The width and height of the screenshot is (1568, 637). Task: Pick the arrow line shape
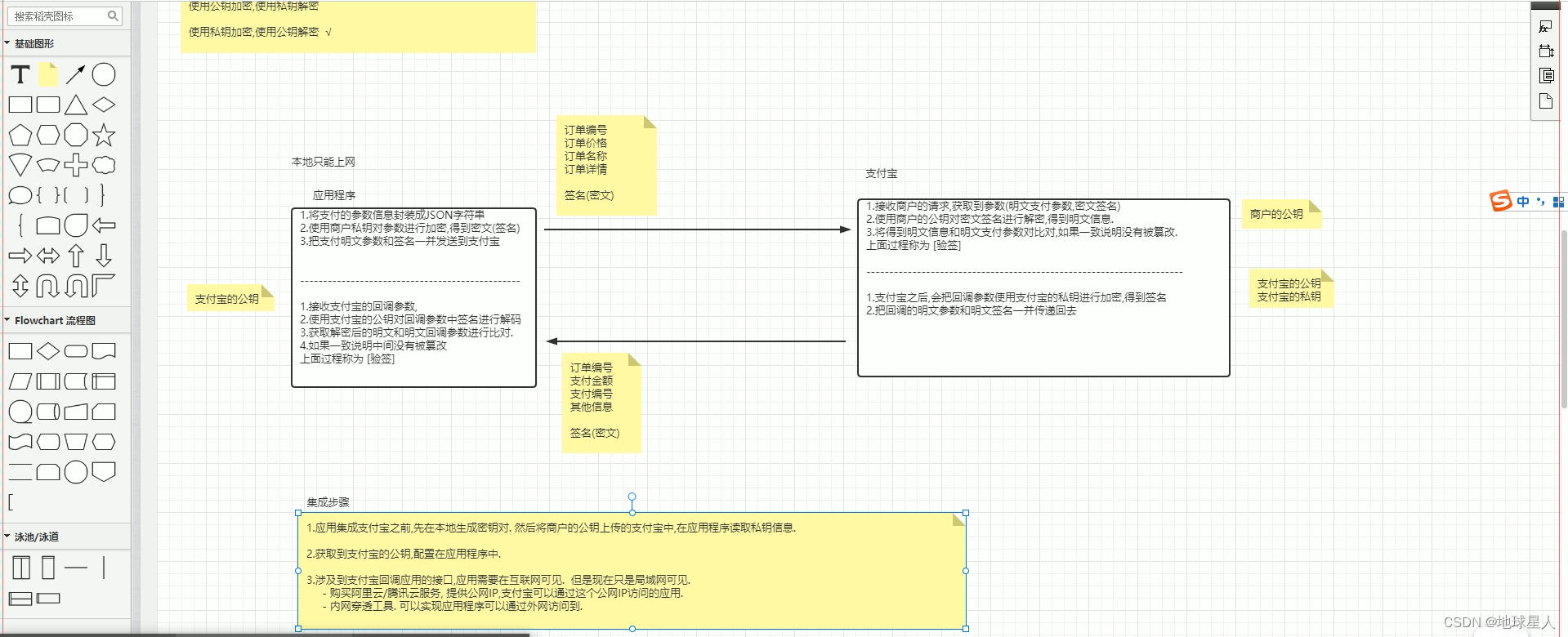coord(76,74)
